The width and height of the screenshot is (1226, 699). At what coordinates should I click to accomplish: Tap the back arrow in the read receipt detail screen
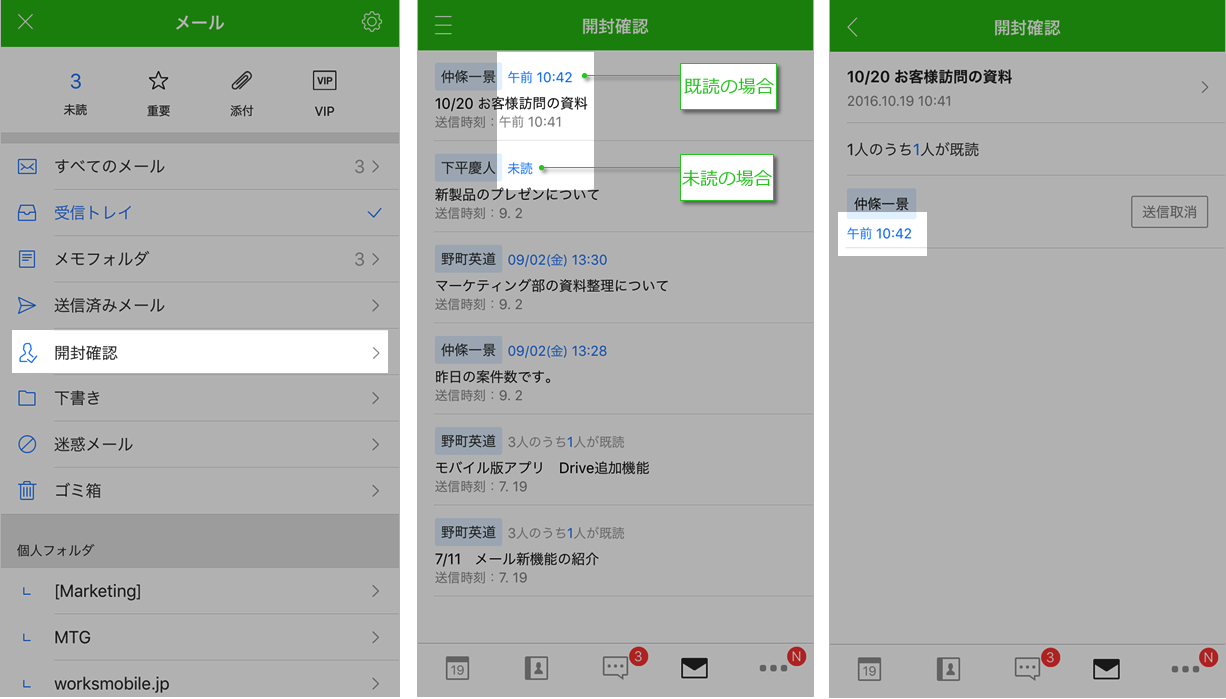pyautogui.click(x=853, y=27)
